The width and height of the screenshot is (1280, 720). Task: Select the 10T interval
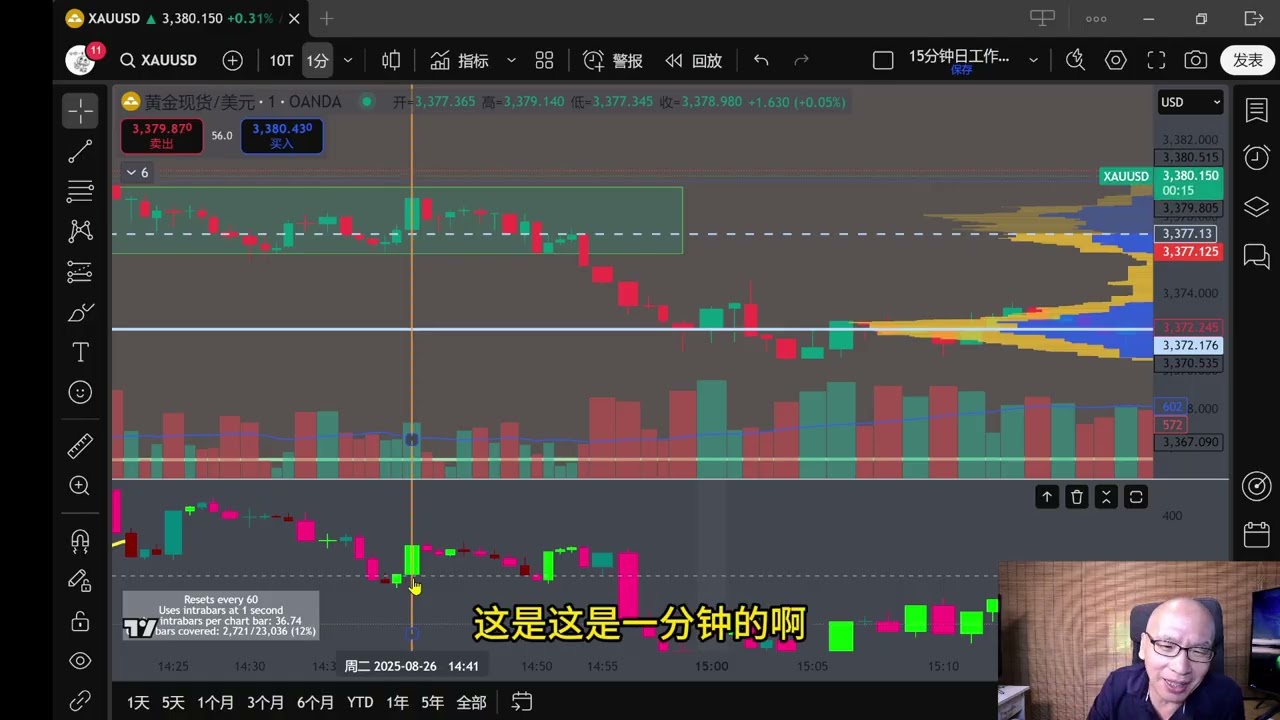(281, 60)
